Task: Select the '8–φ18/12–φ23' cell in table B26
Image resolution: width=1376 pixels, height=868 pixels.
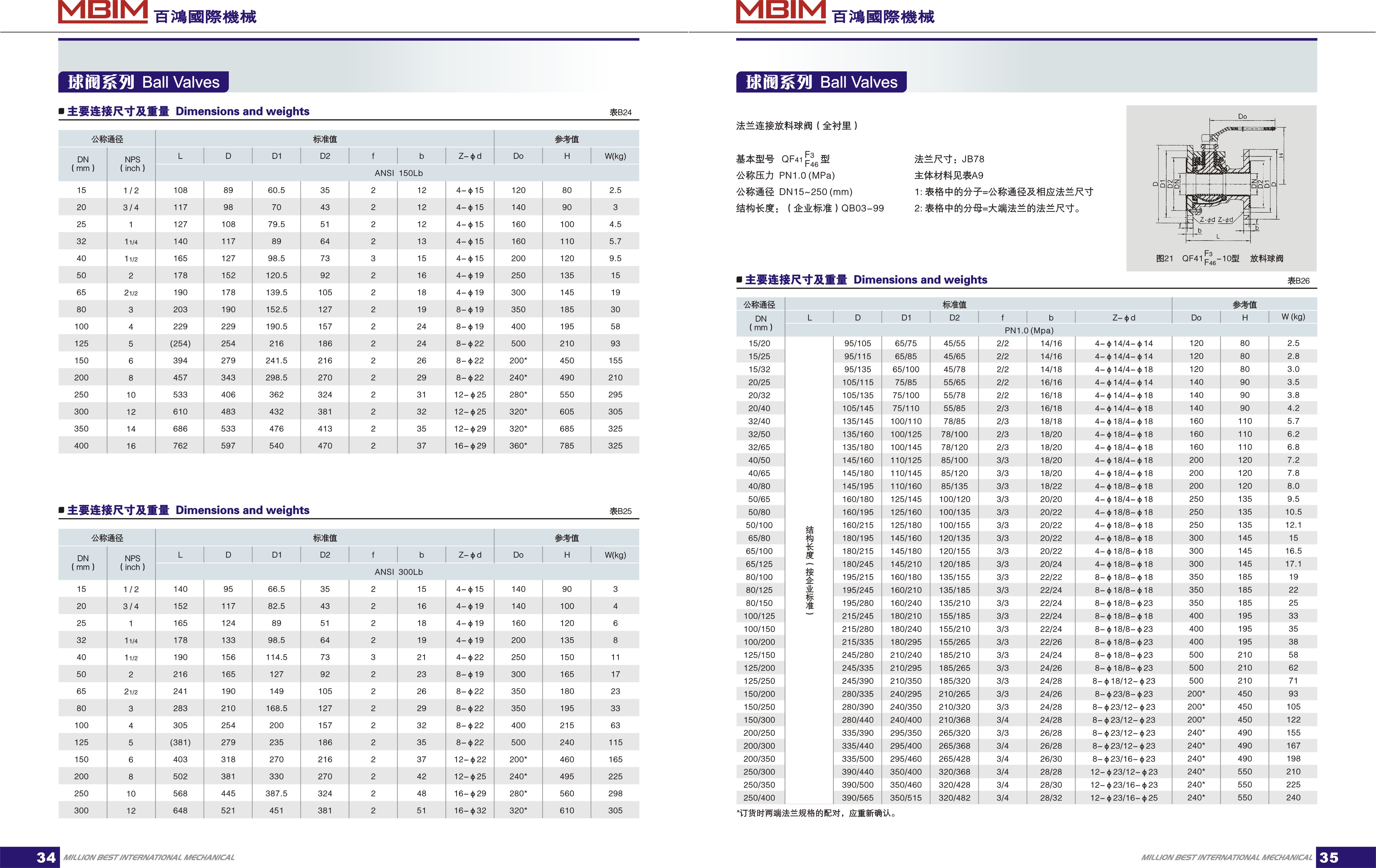Action: pyautogui.click(x=1123, y=681)
